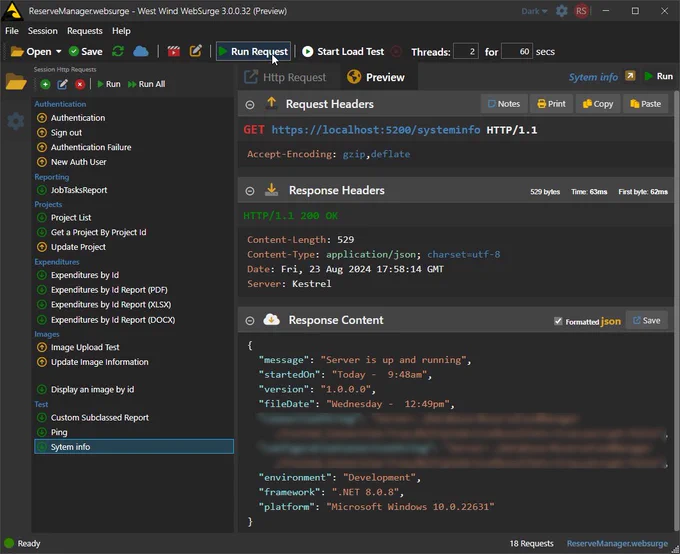Click the Response Headers download arrow icon
This screenshot has height=554, width=680.
click(x=271, y=190)
